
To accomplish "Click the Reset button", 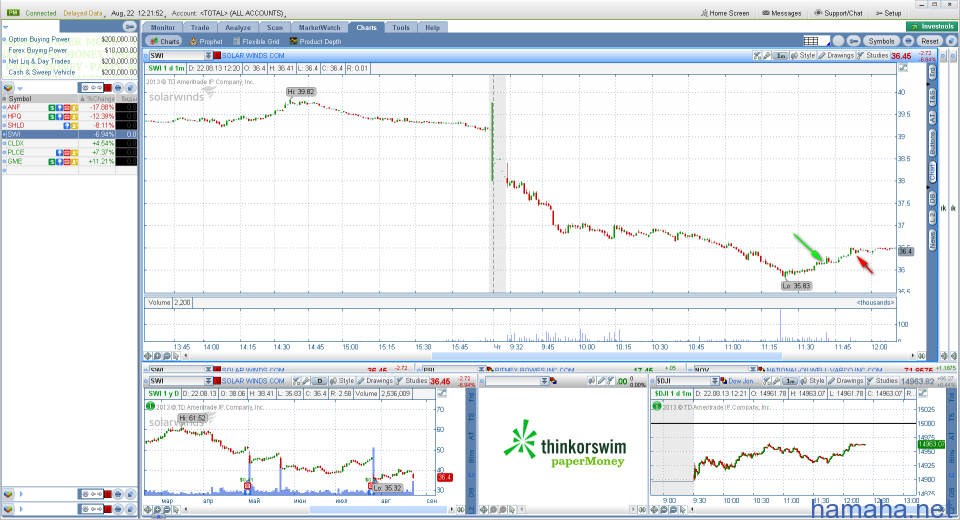I will [x=930, y=40].
